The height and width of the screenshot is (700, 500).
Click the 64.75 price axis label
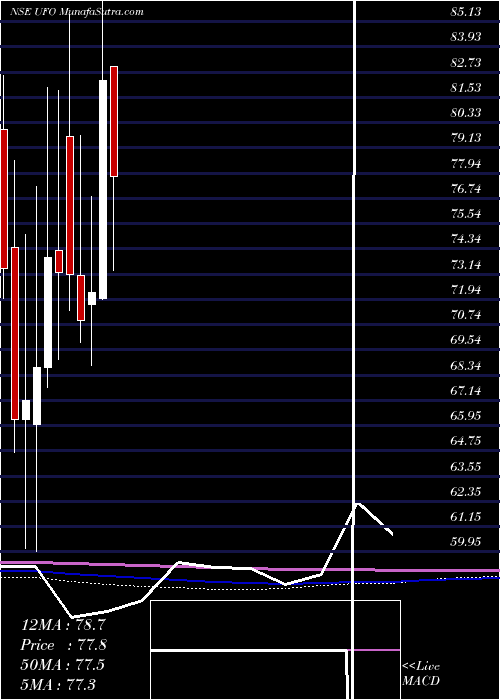click(466, 441)
